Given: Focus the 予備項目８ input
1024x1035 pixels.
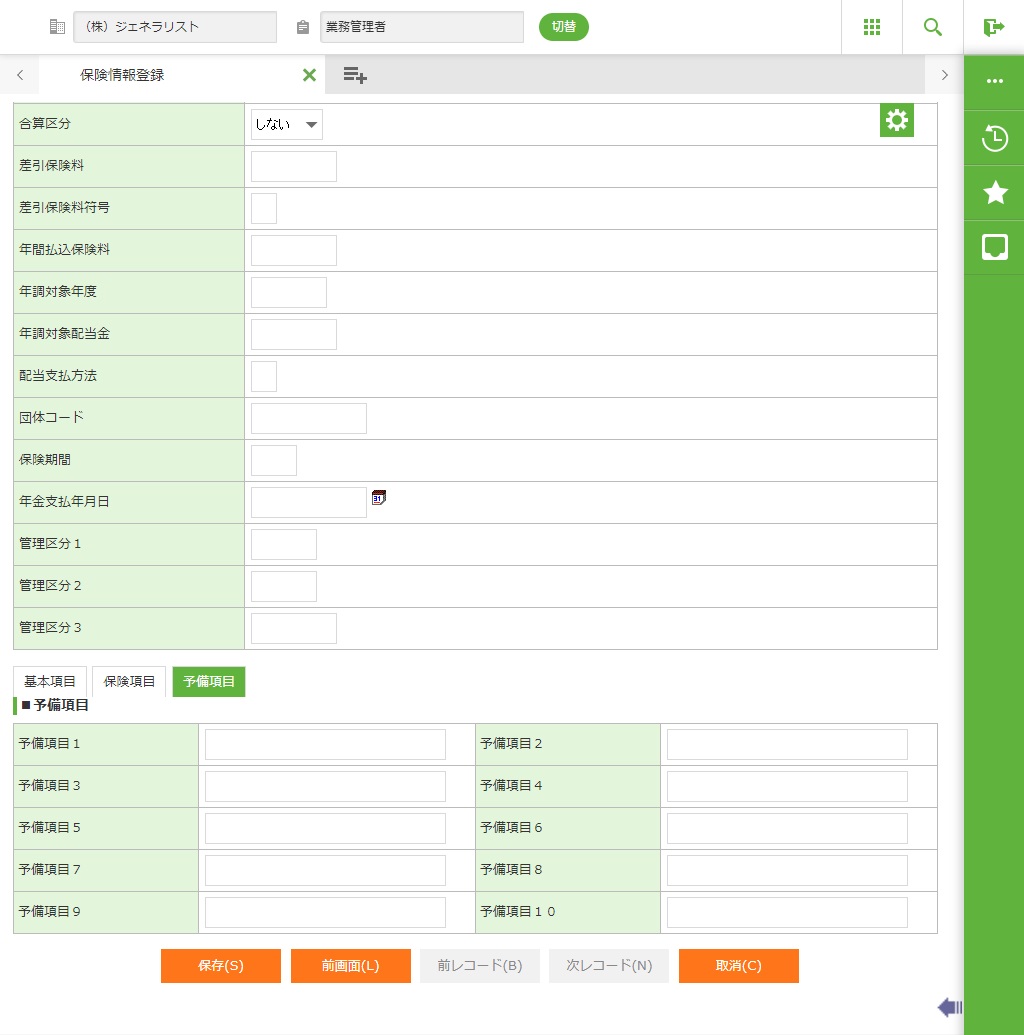Looking at the screenshot, I should click(x=787, y=871).
